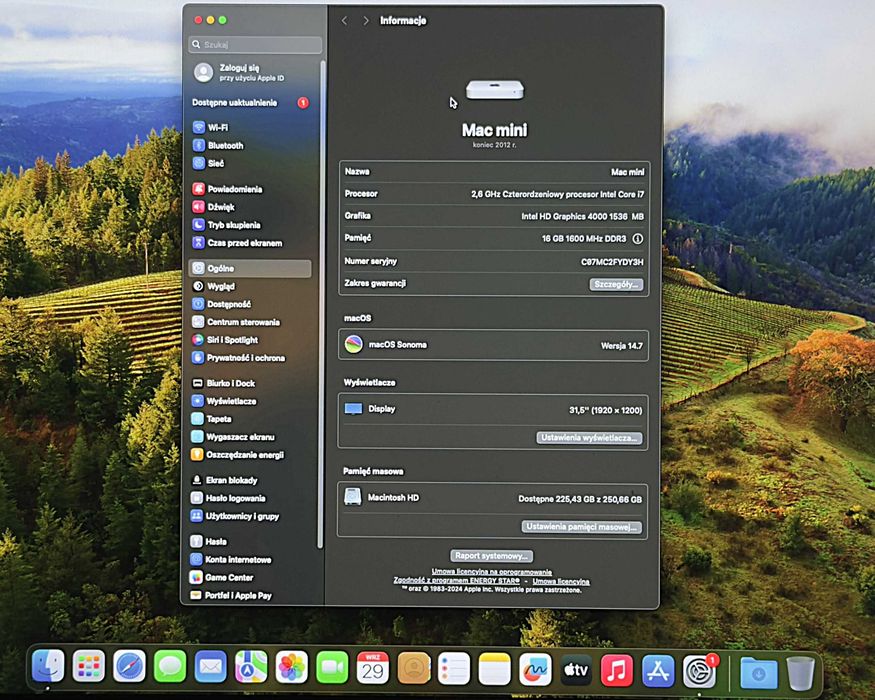Select Hasło logowania settings

[228, 498]
